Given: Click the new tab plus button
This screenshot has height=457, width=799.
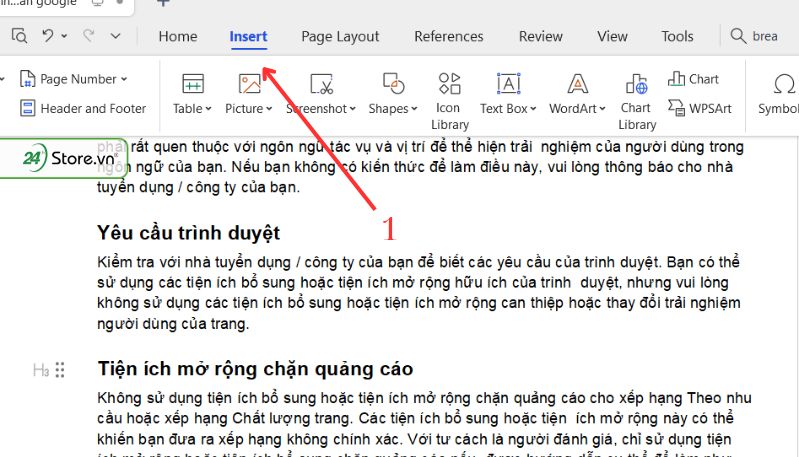Looking at the screenshot, I should click(x=163, y=3).
